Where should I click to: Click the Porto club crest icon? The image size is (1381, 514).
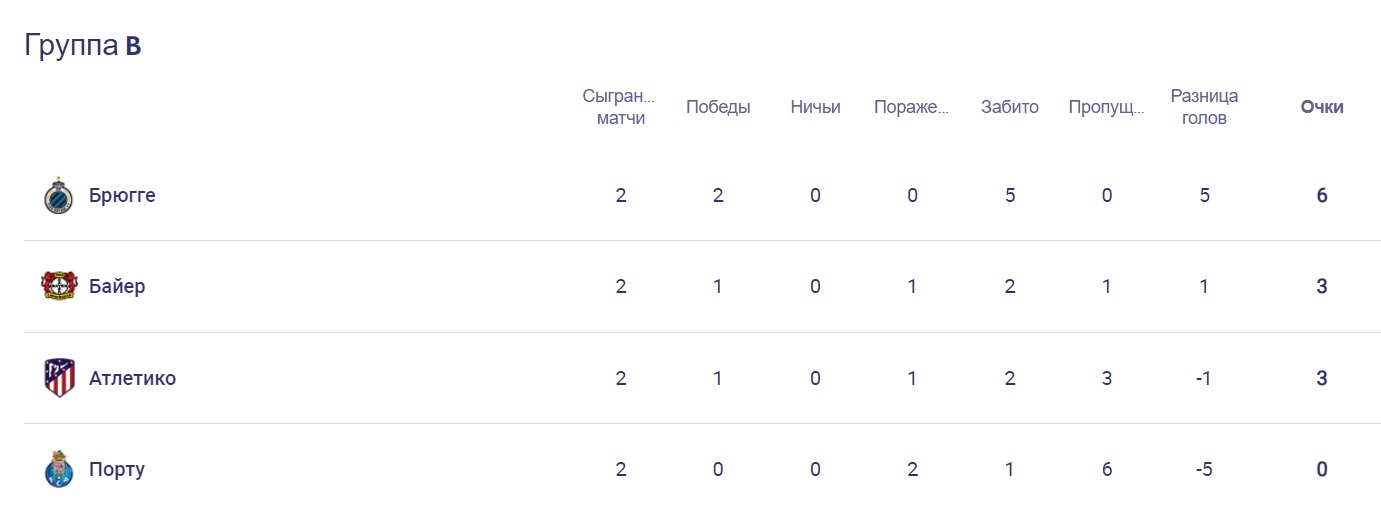click(x=59, y=469)
